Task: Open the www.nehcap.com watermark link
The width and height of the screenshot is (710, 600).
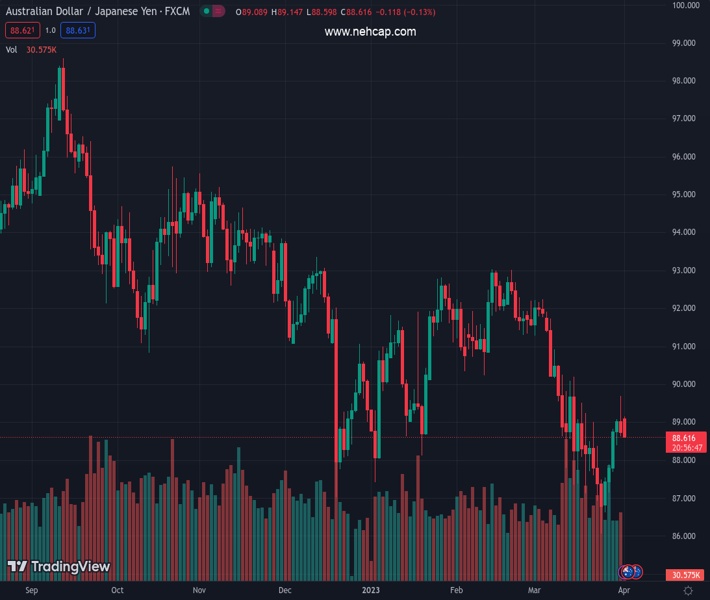Action: click(370, 32)
